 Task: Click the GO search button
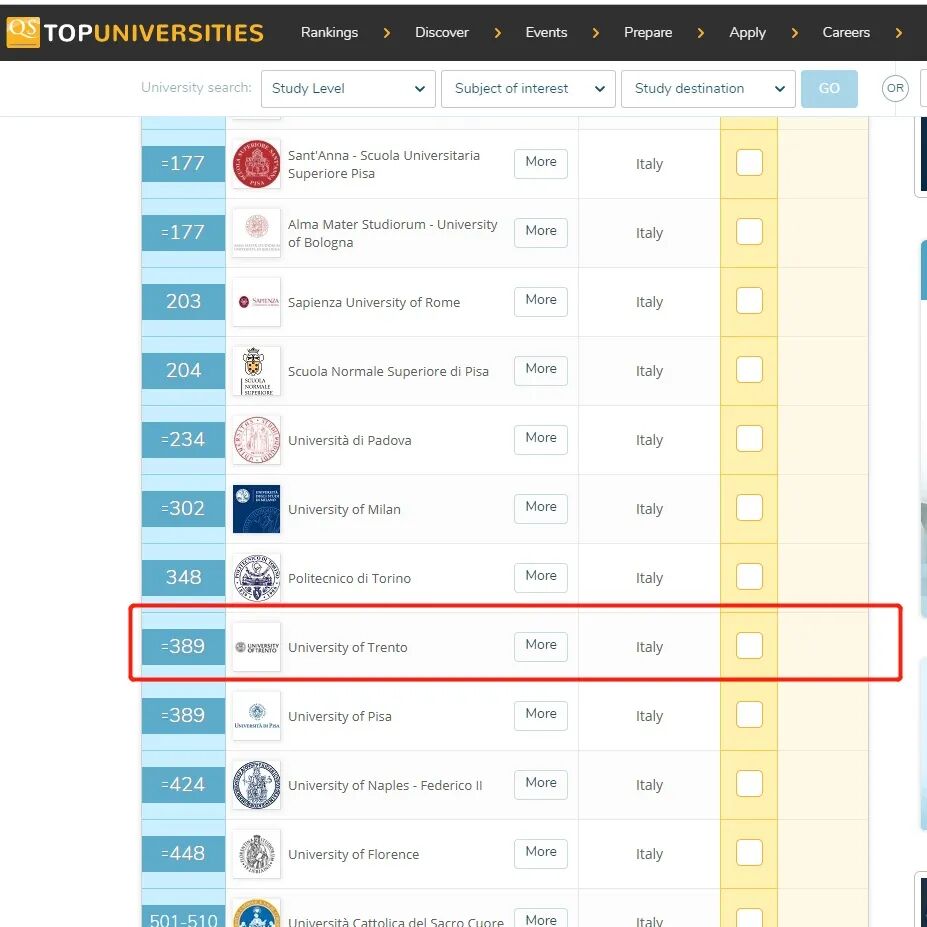pos(829,89)
